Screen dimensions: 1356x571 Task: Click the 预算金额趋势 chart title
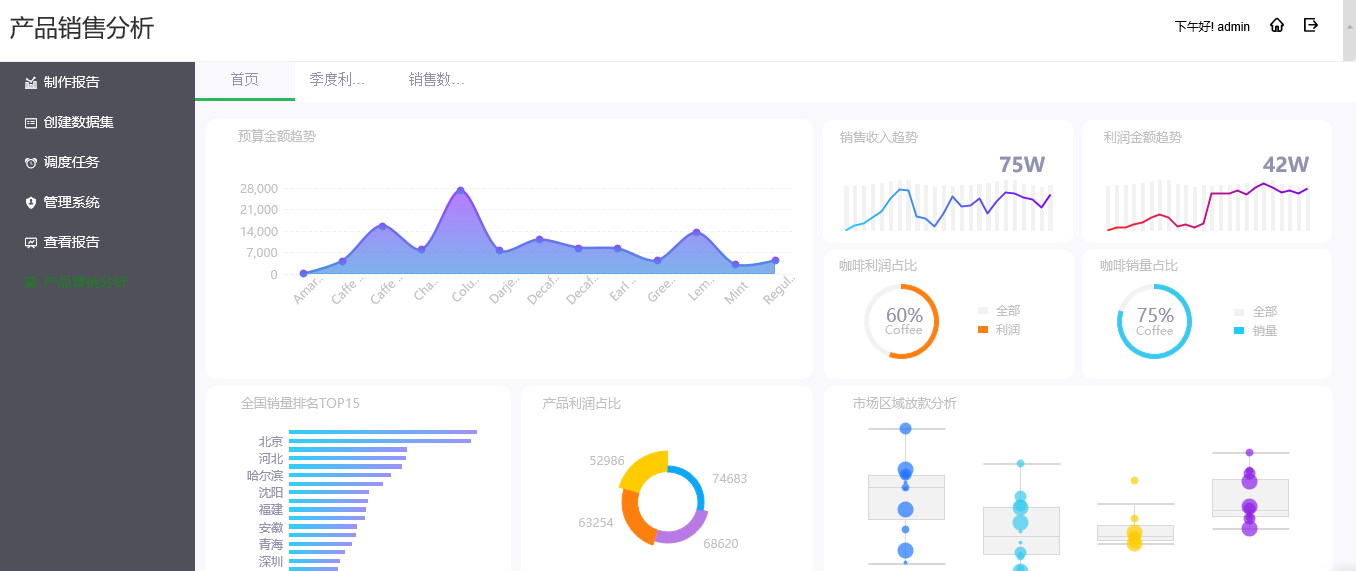point(277,136)
